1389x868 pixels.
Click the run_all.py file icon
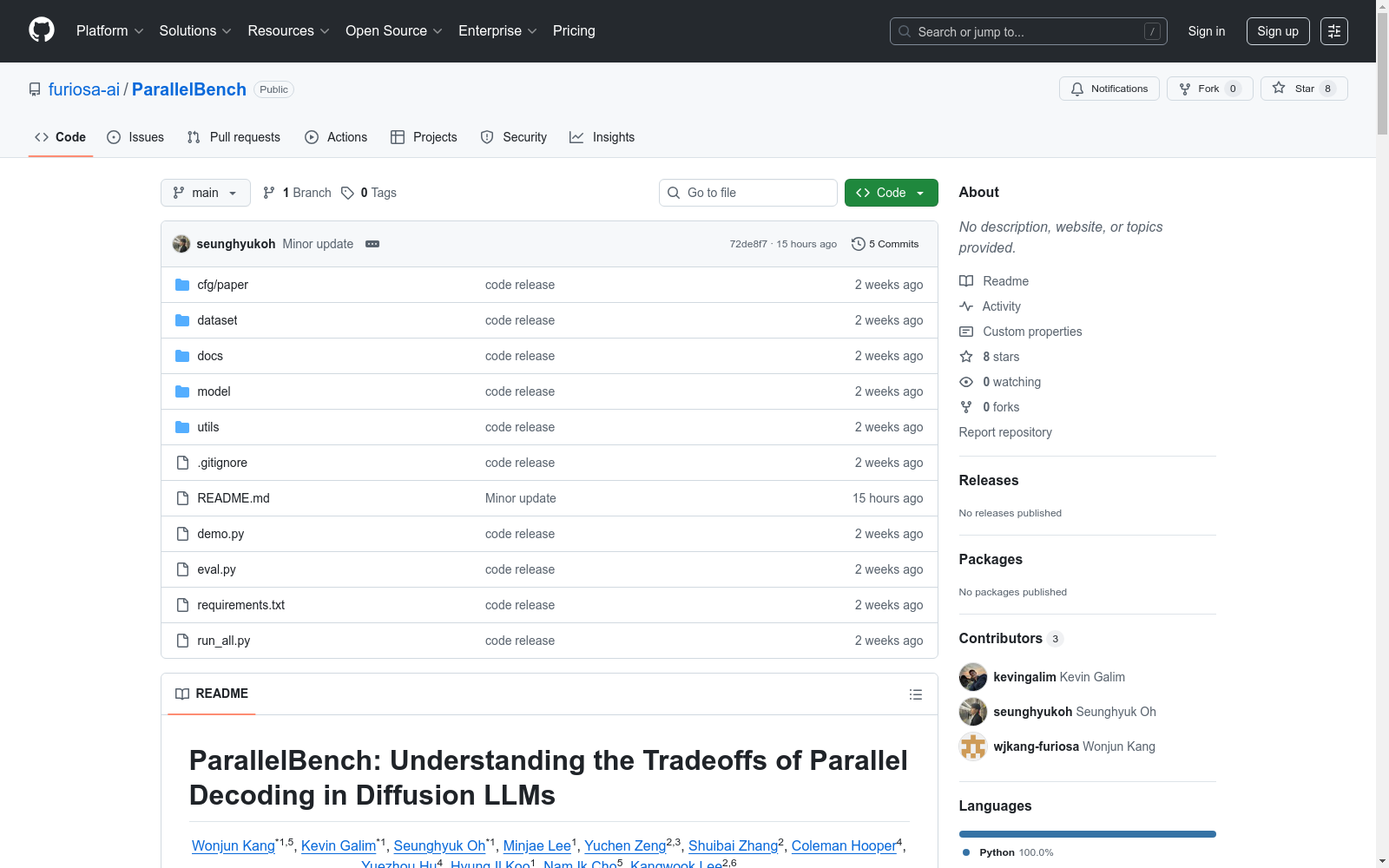pos(182,641)
